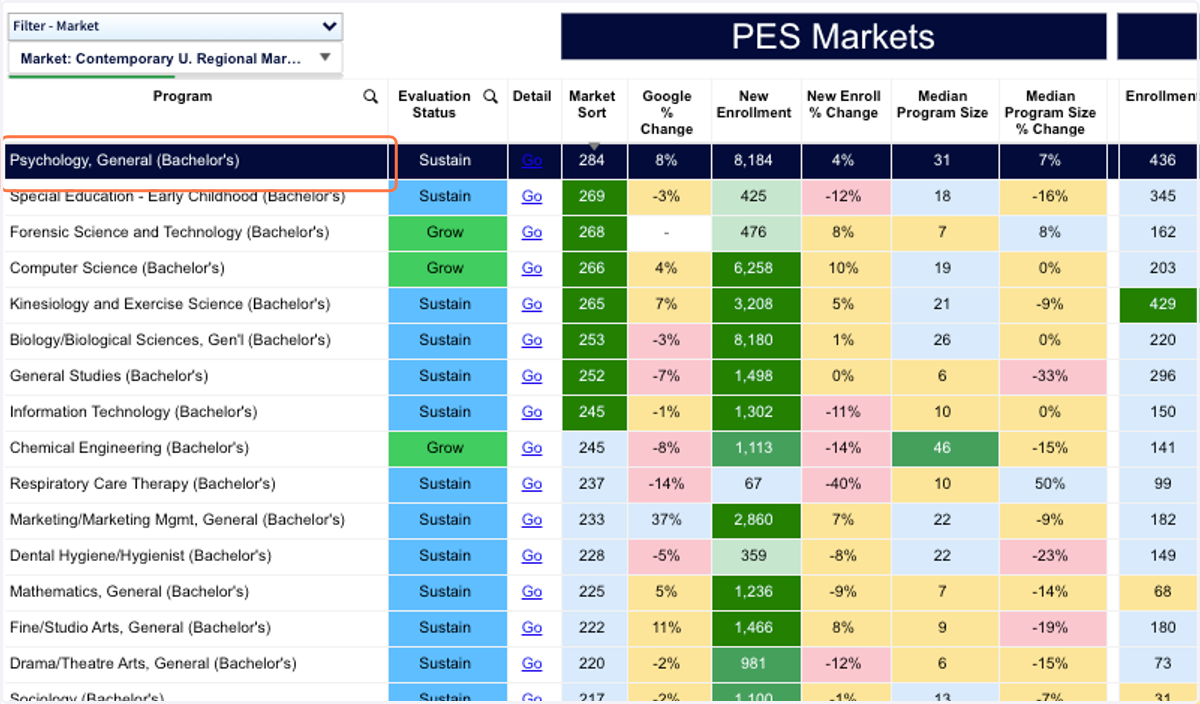The image size is (1200, 704).
Task: Click Grow status for Computer Science
Action: coord(445,268)
